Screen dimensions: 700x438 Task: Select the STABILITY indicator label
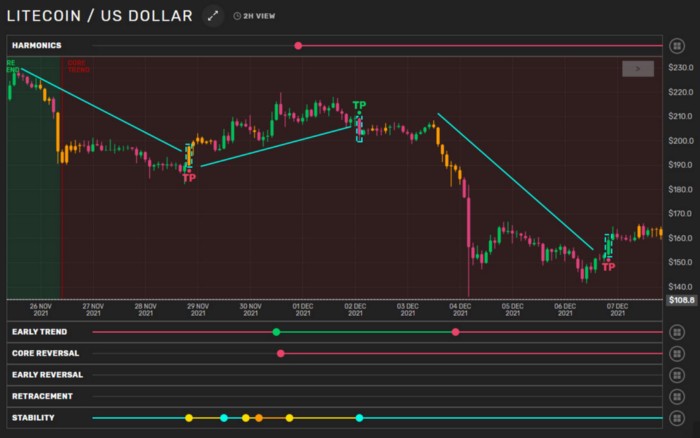(x=33, y=417)
